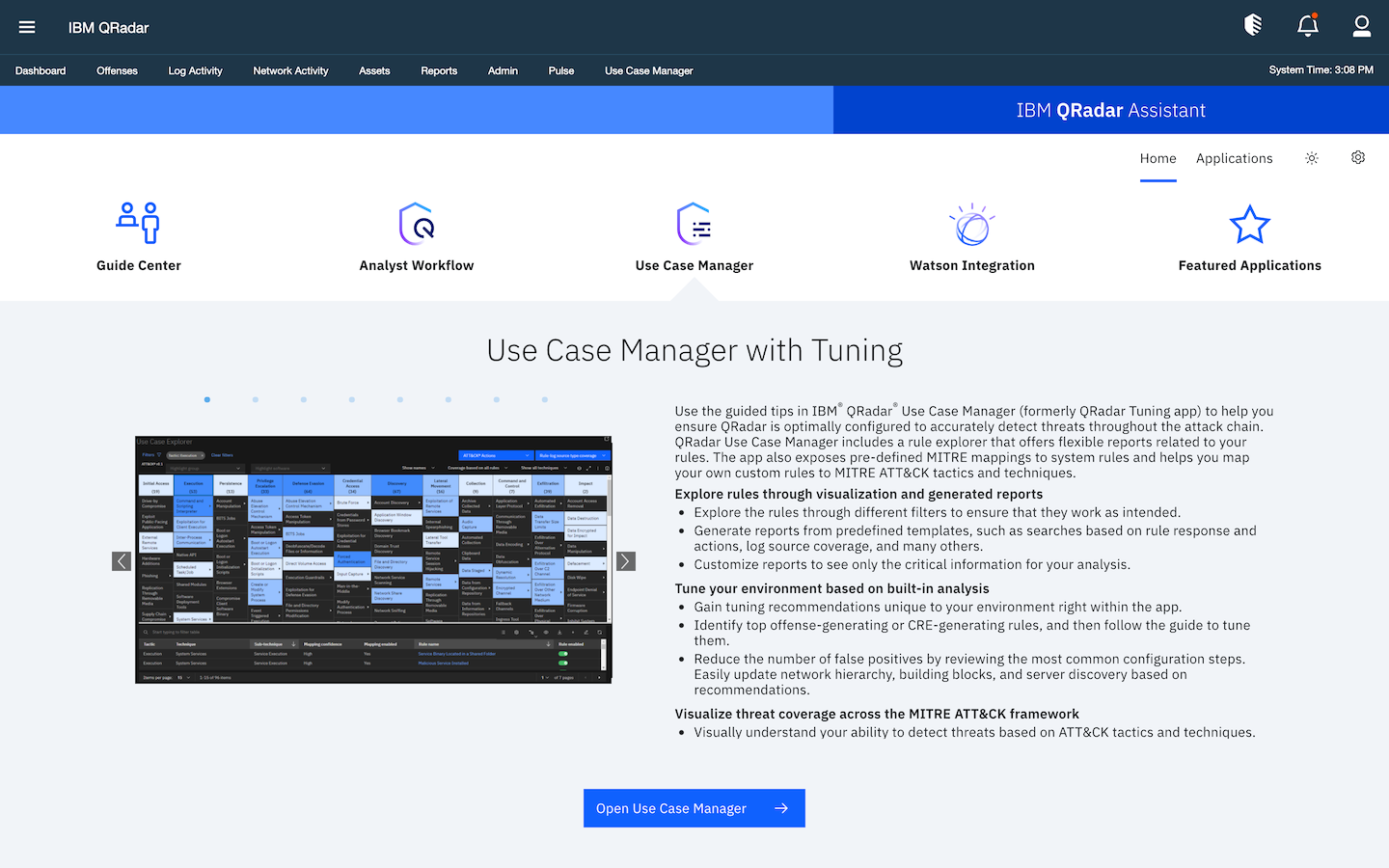Advance carousel with the right arrow
The image size is (1389, 868).
pyautogui.click(x=625, y=560)
